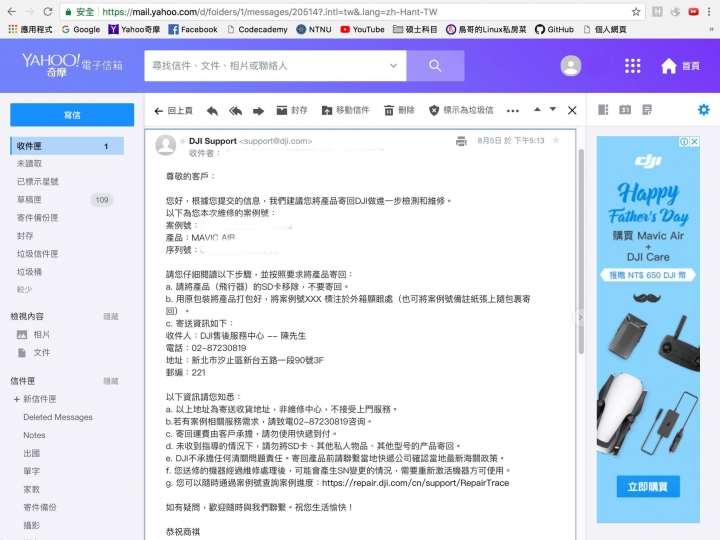The width and height of the screenshot is (720, 540).
Task: Open the 封存 archive folder in sidebar
Action: tap(25, 236)
